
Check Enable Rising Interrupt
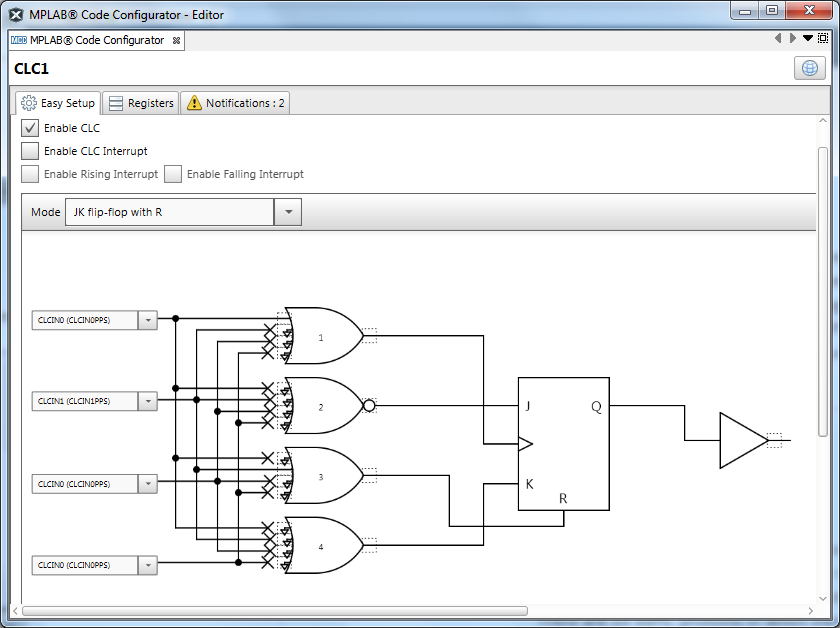click(x=30, y=174)
